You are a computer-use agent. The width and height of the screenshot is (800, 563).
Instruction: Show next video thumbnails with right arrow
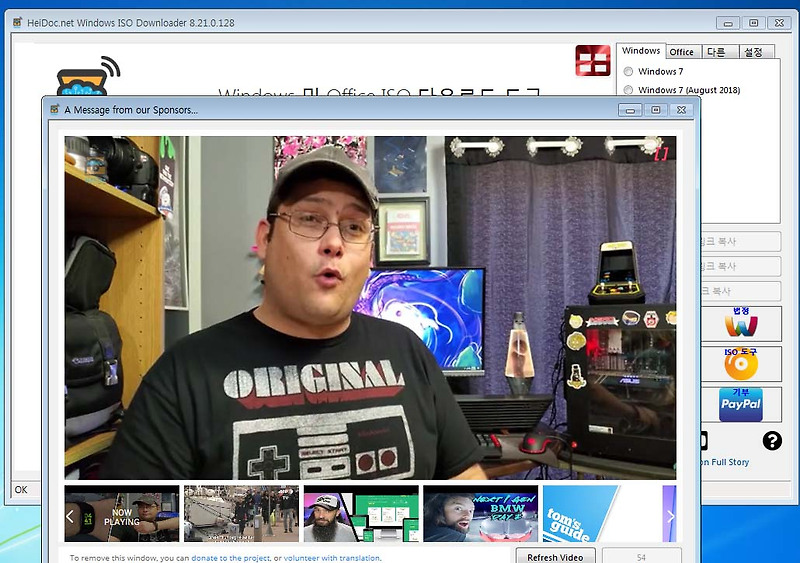coord(670,516)
